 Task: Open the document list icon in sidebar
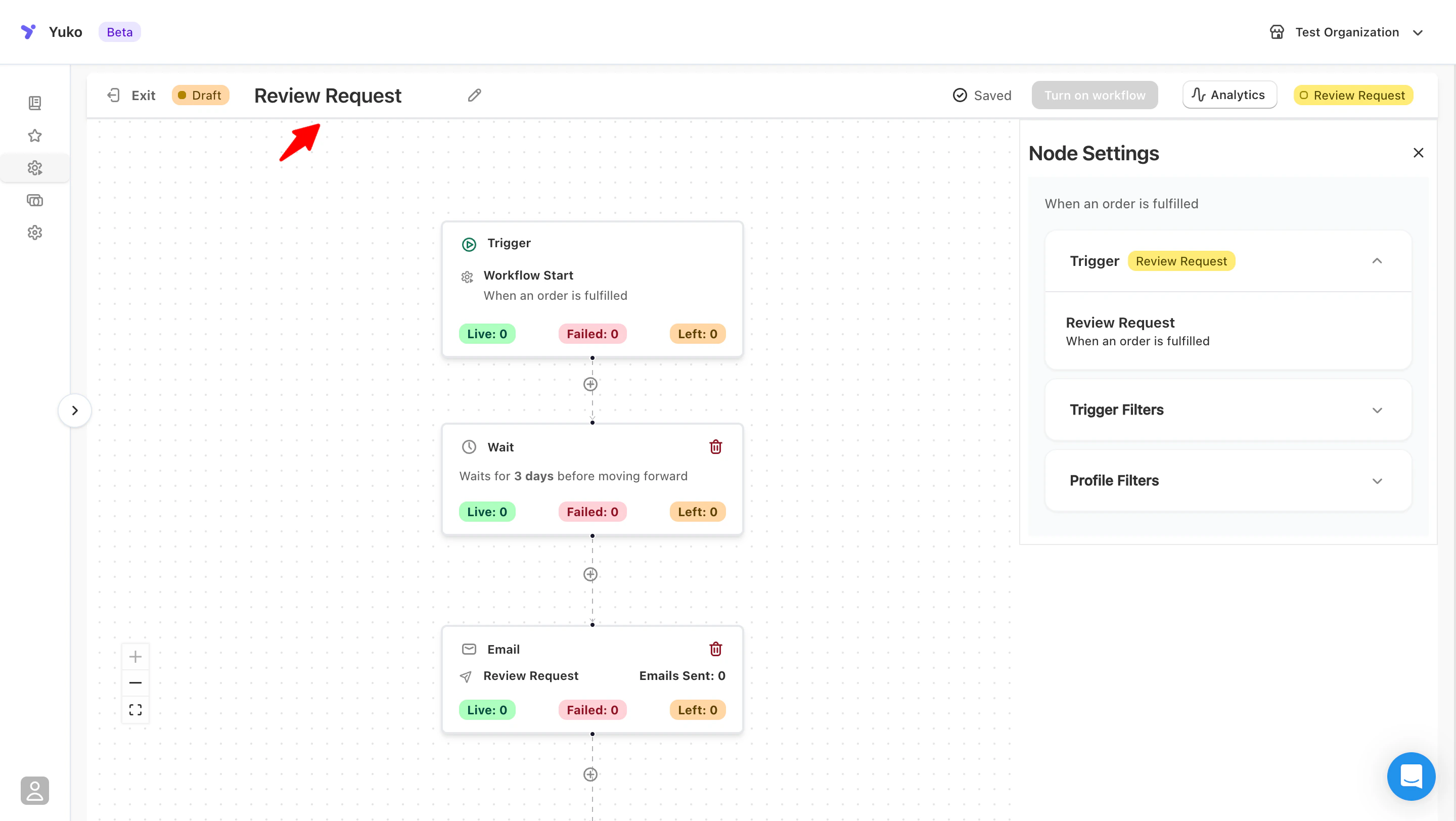(x=34, y=103)
